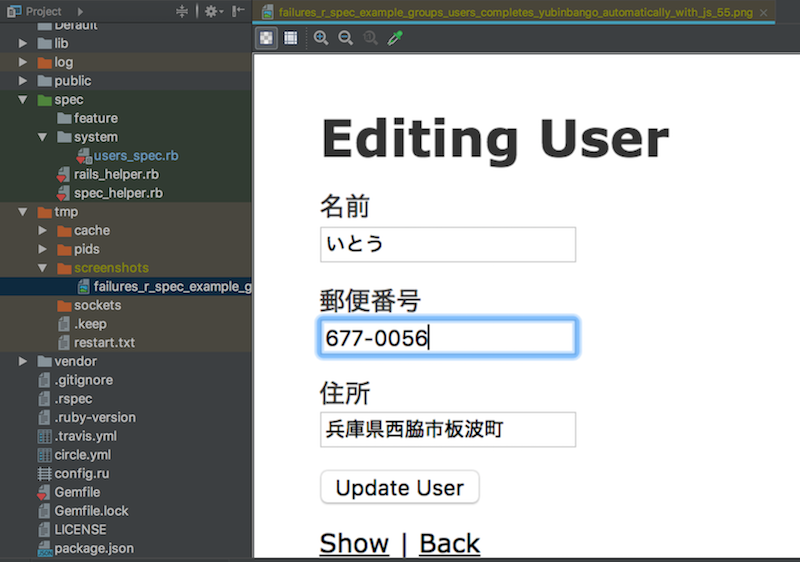
Task: Activate the color picker eyedropper
Action: (x=395, y=38)
